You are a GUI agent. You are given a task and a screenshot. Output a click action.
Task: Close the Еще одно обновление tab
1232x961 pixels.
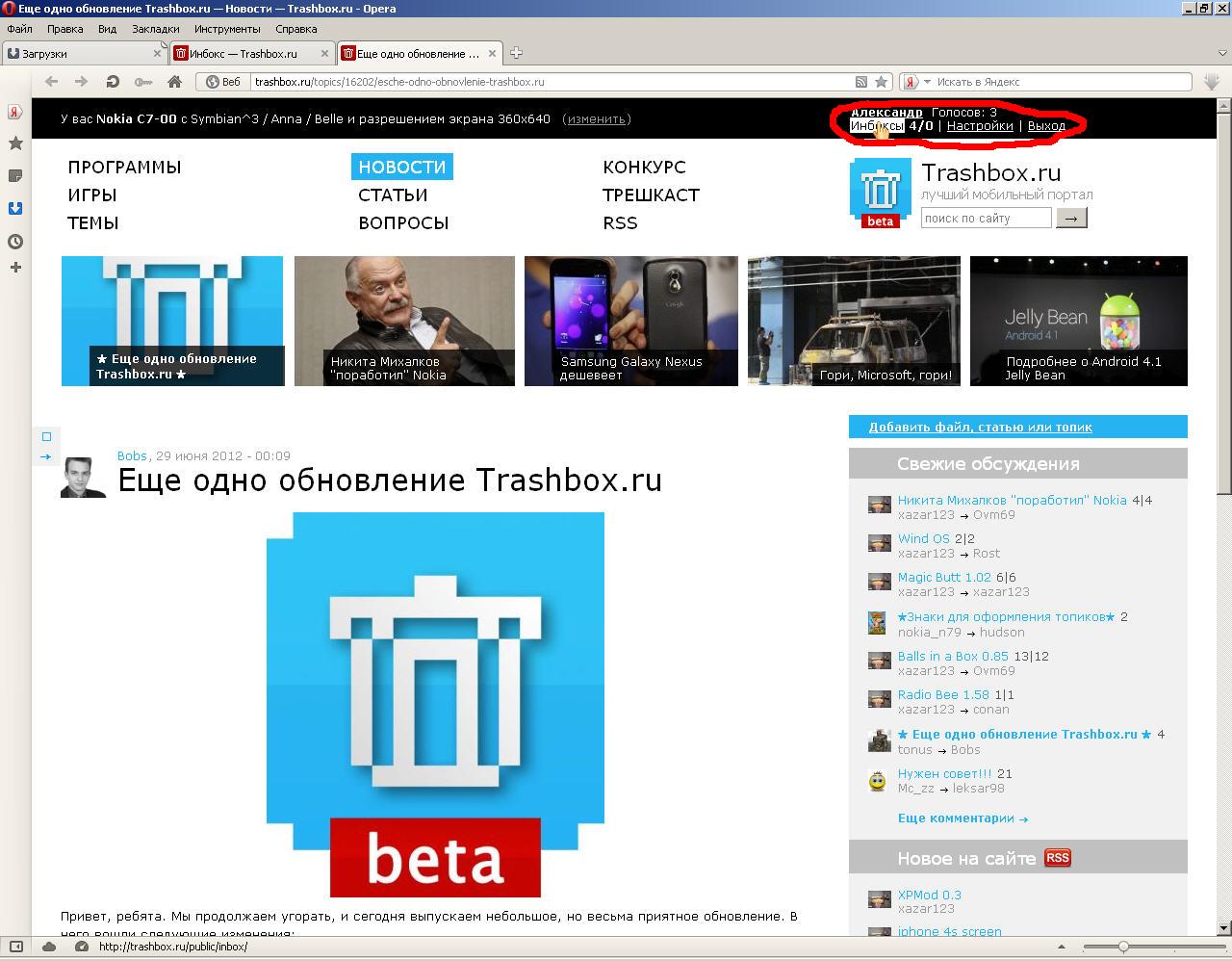pyautogui.click(x=494, y=54)
